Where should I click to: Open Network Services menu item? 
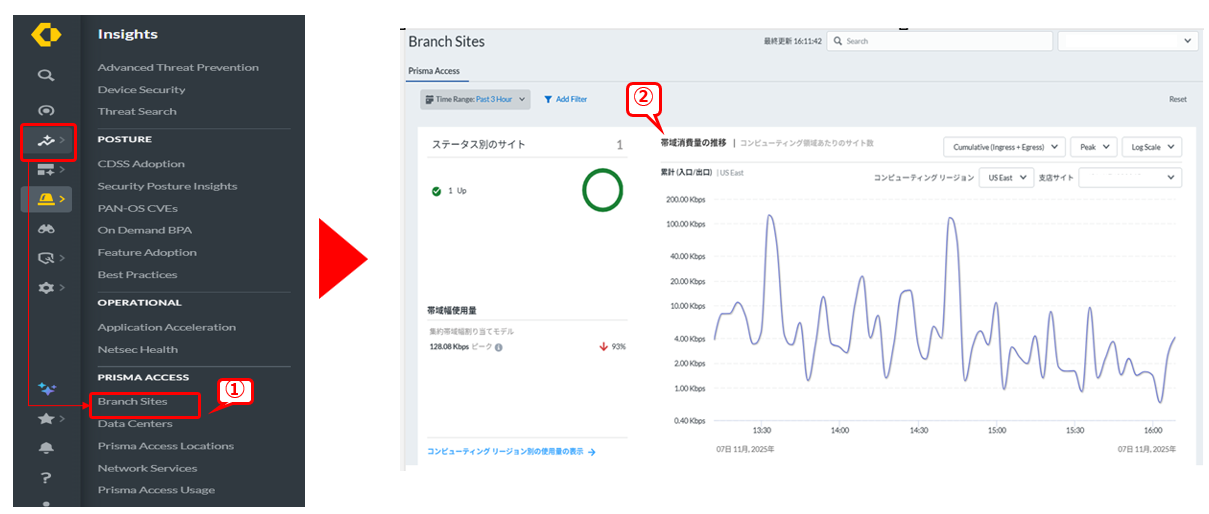[x=147, y=468]
